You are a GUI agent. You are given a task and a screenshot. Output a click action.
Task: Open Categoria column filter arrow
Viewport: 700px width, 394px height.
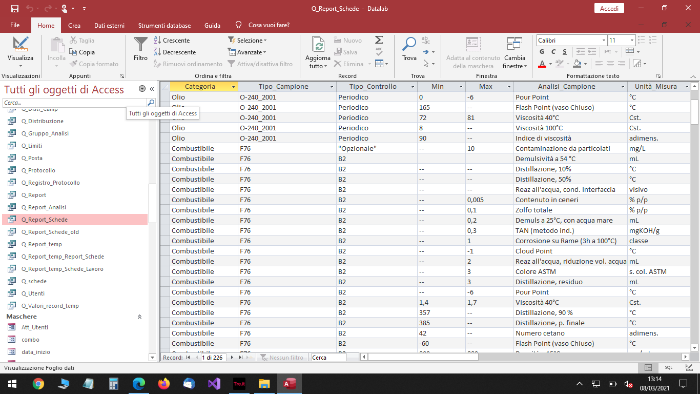[x=233, y=87]
